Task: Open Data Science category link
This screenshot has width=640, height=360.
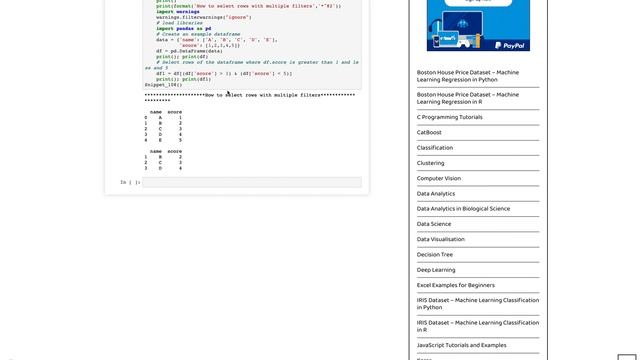Action: click(434, 224)
